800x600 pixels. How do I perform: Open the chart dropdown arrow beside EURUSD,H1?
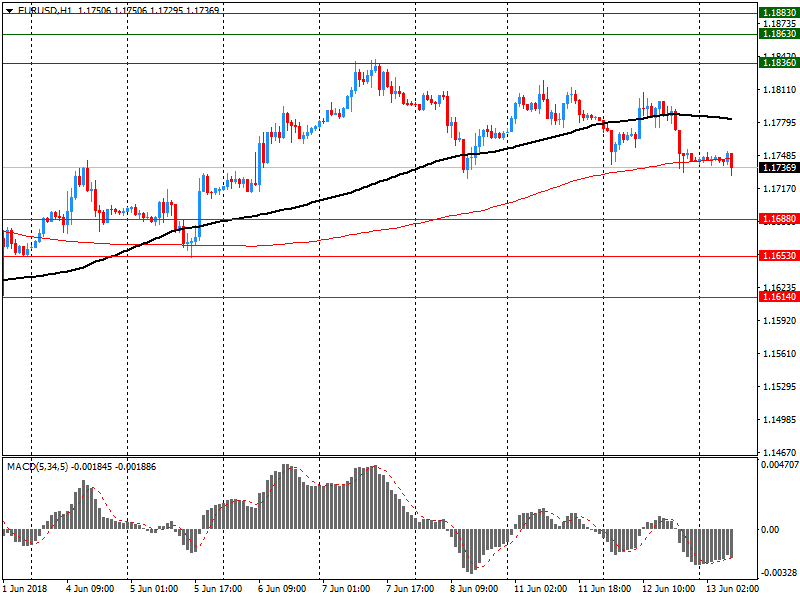point(9,9)
